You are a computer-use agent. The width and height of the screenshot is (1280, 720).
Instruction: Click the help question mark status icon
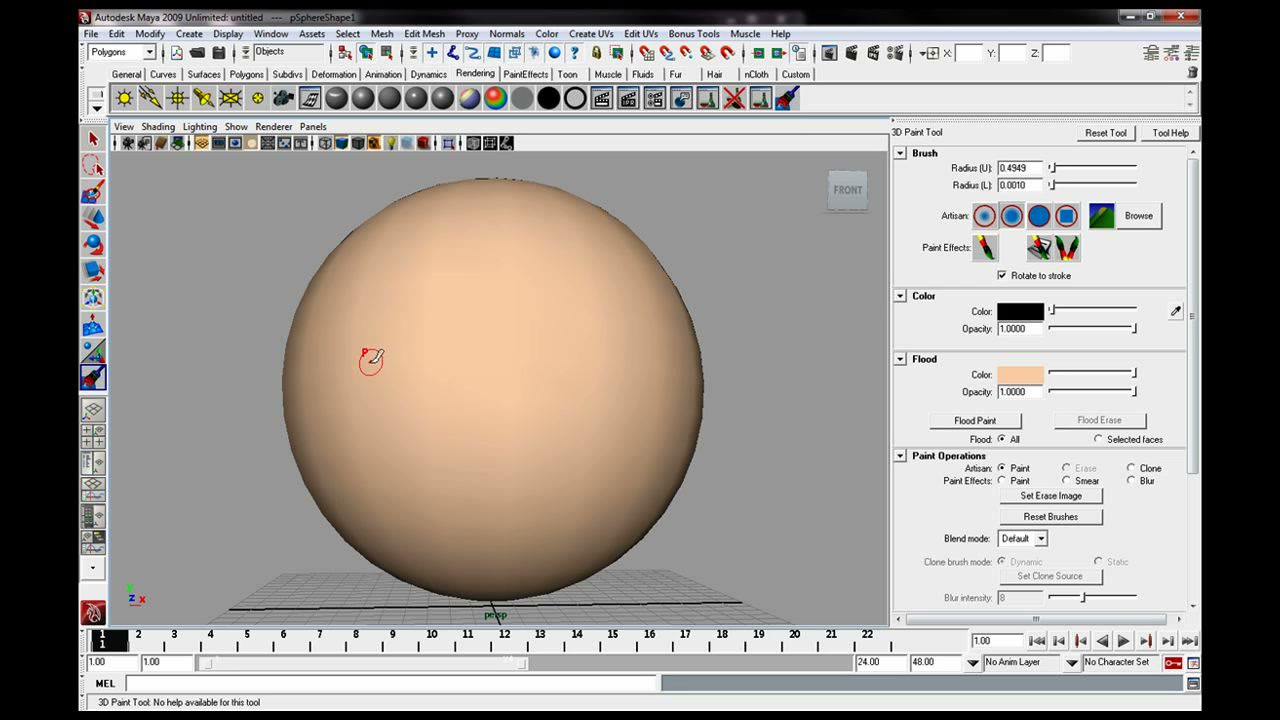pyautogui.click(x=574, y=53)
